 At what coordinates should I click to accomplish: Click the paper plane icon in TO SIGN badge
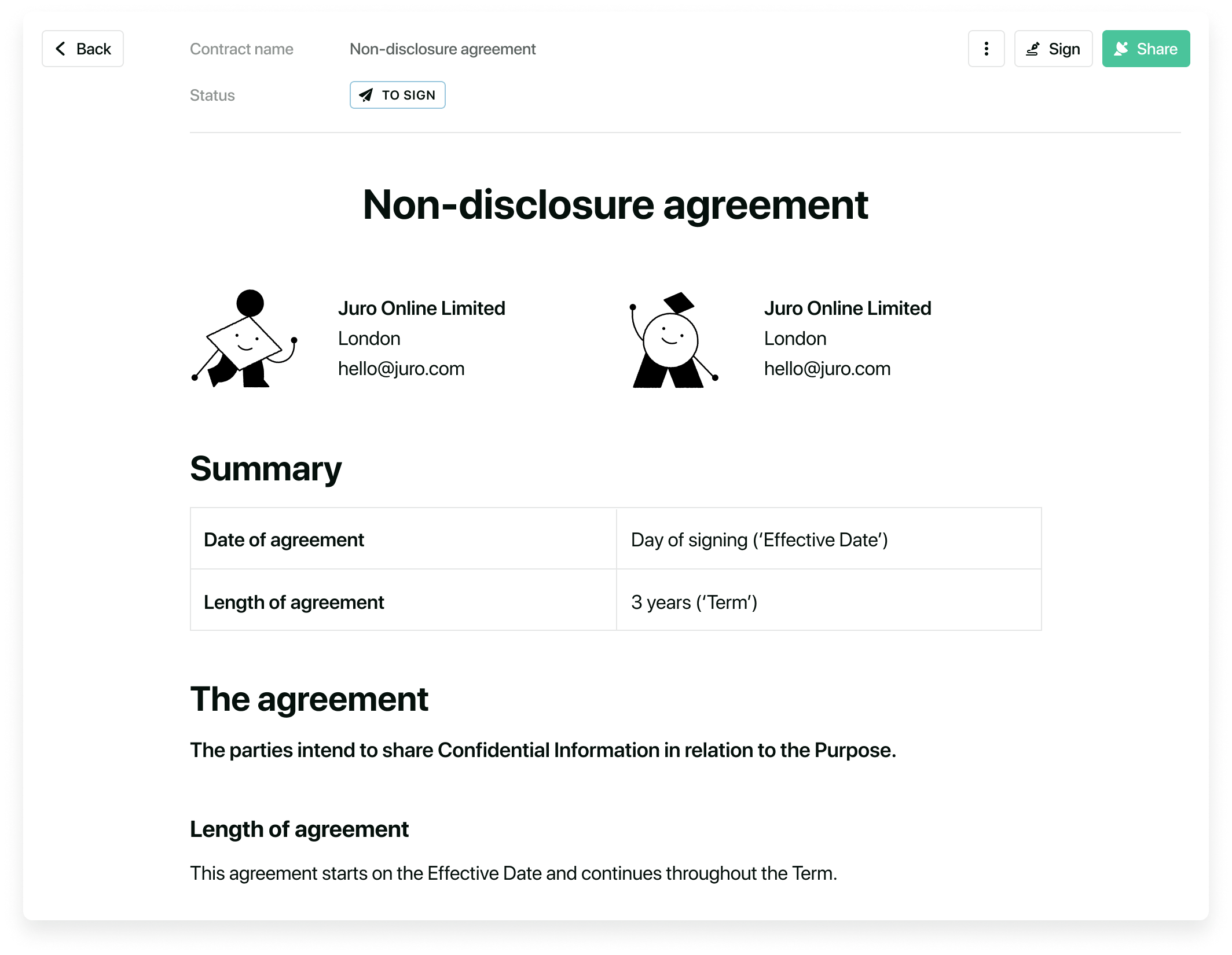click(369, 95)
